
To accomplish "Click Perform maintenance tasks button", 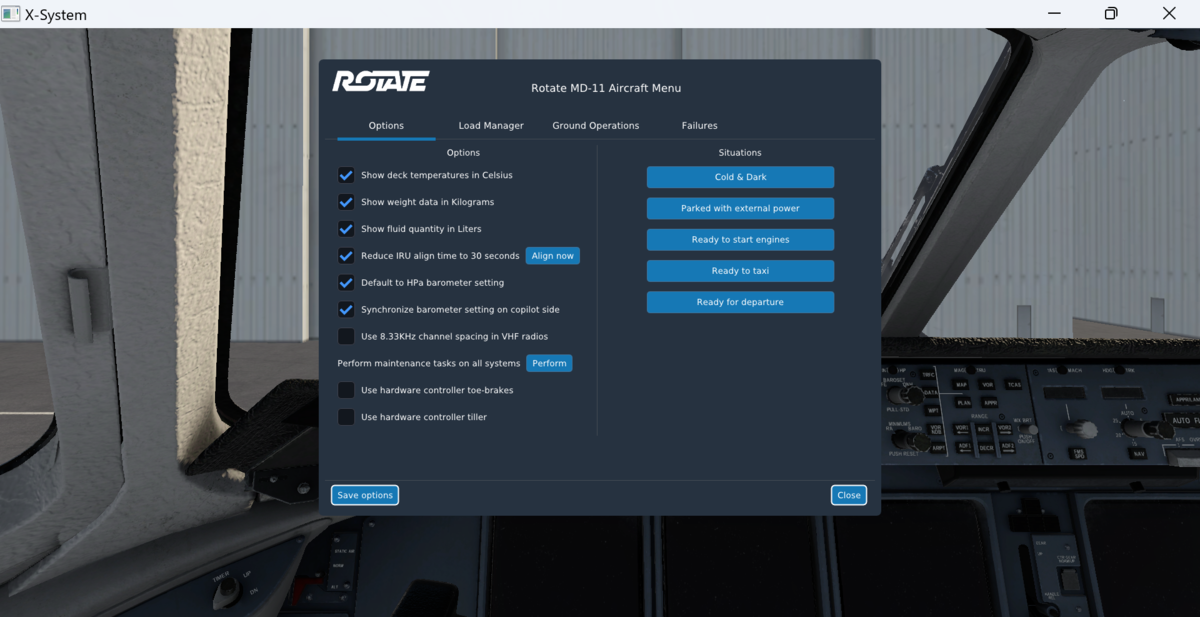I will click(550, 363).
